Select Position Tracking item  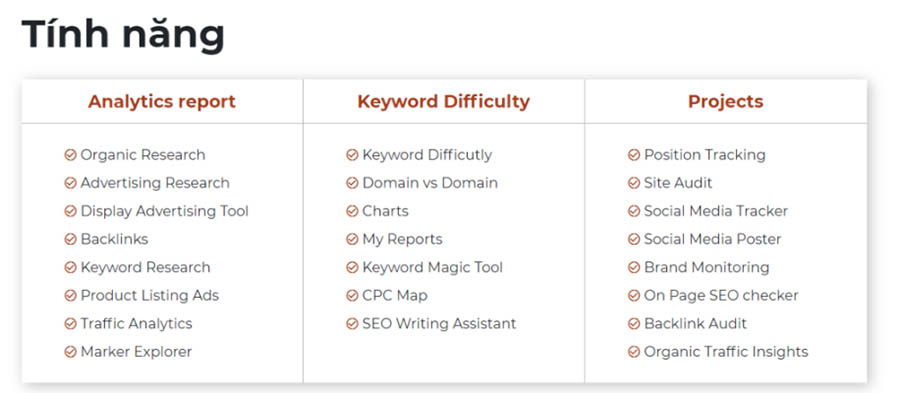(705, 155)
